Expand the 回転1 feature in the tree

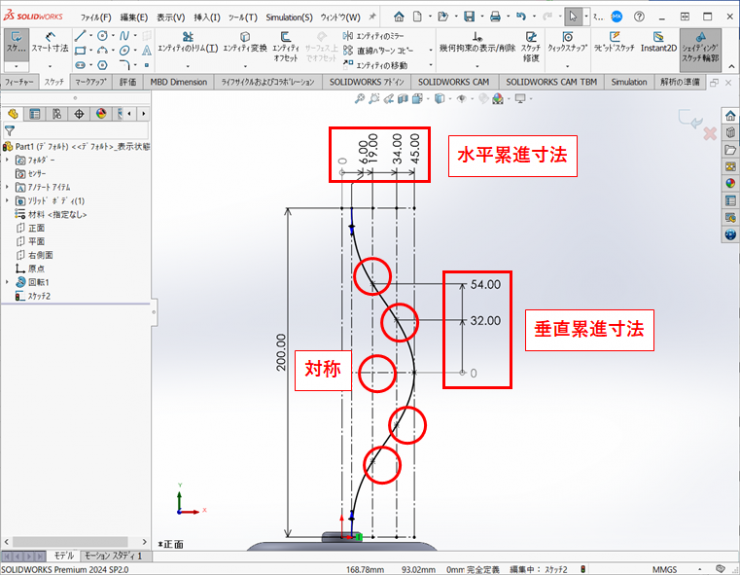click(x=8, y=283)
